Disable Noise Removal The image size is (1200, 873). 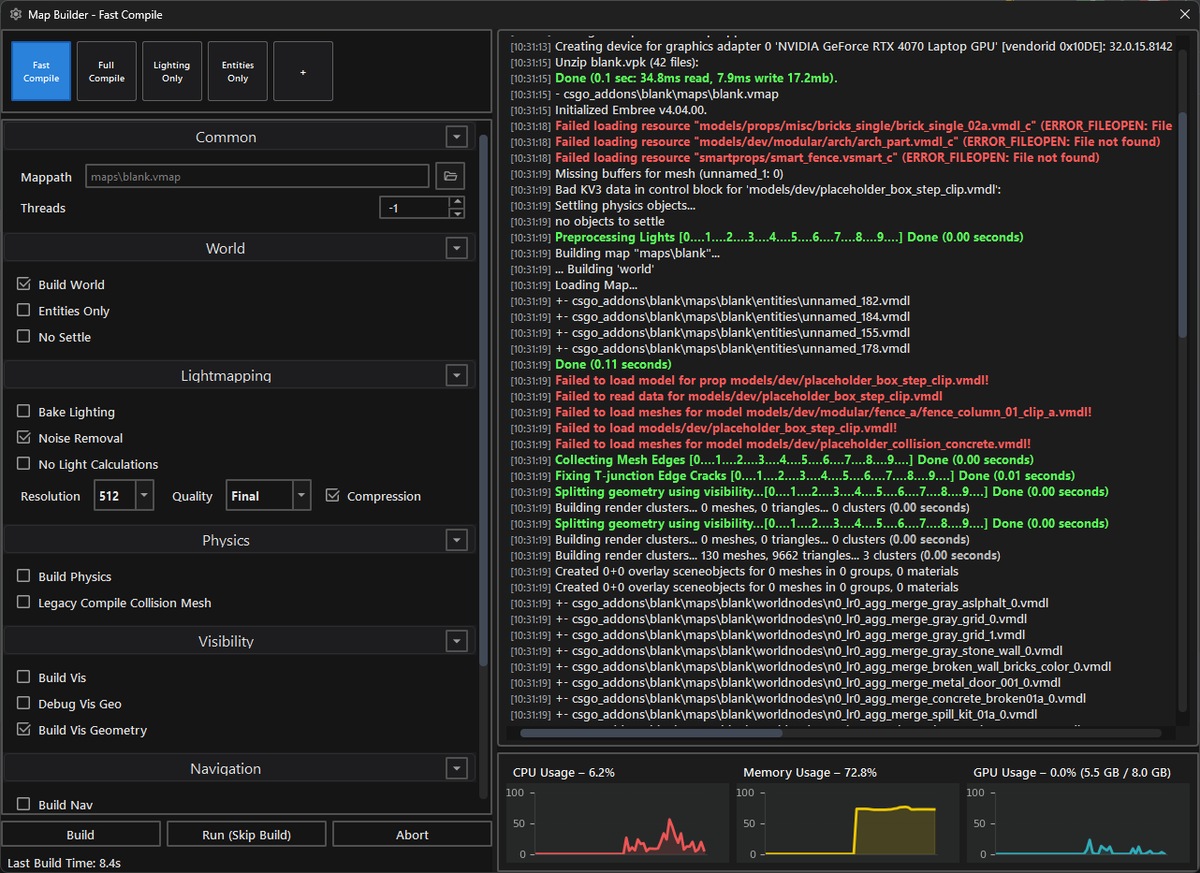[x=24, y=438]
